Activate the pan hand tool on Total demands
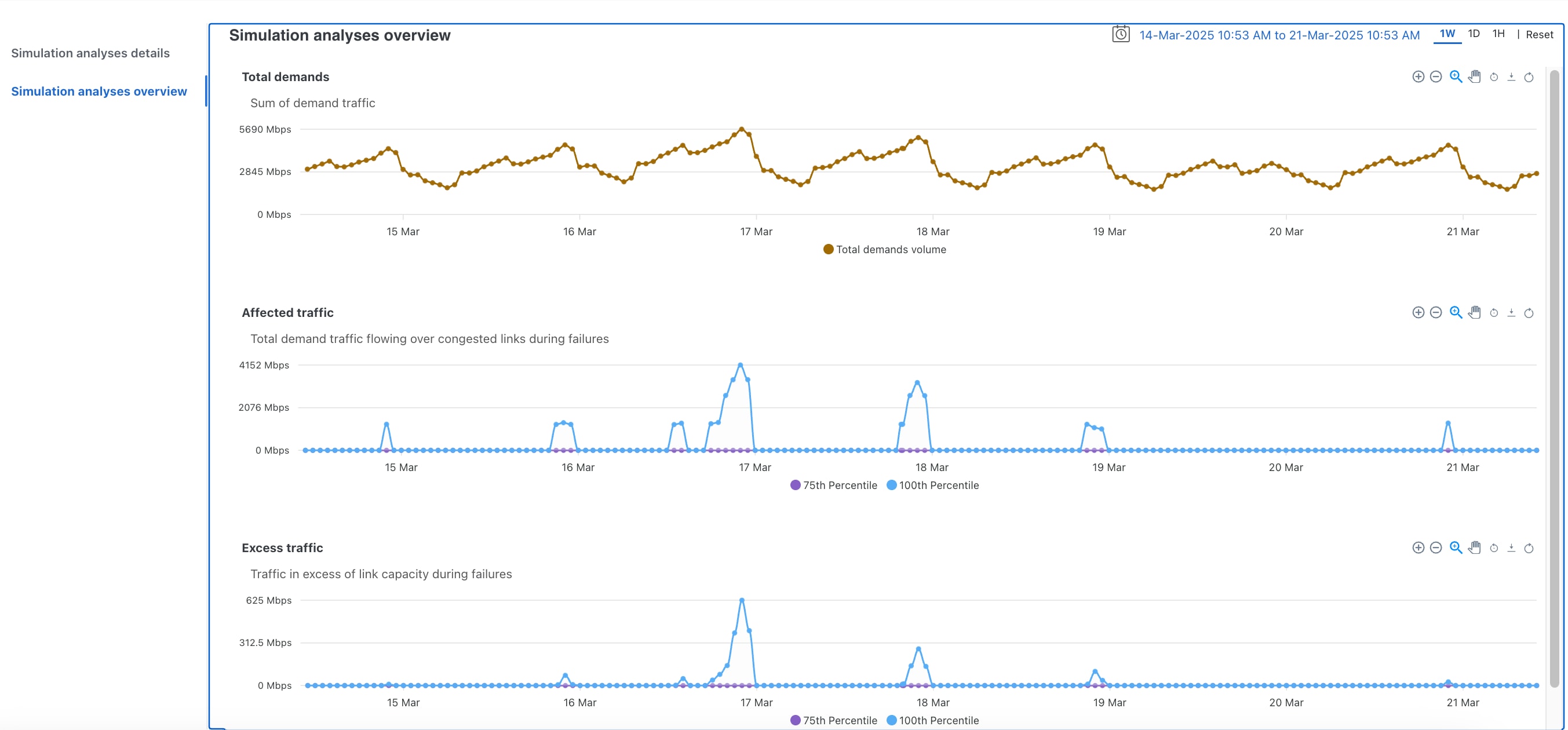This screenshot has height=730, width=1568. [x=1474, y=76]
